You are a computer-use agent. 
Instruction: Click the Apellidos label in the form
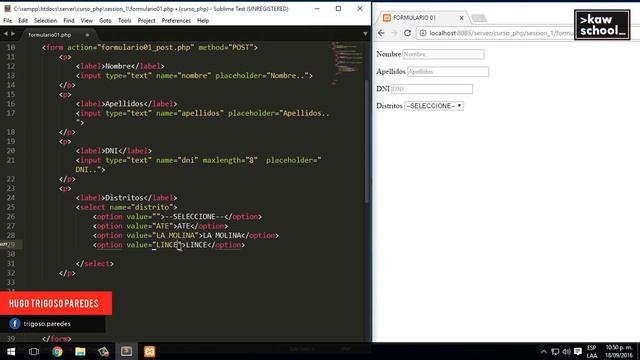point(391,71)
